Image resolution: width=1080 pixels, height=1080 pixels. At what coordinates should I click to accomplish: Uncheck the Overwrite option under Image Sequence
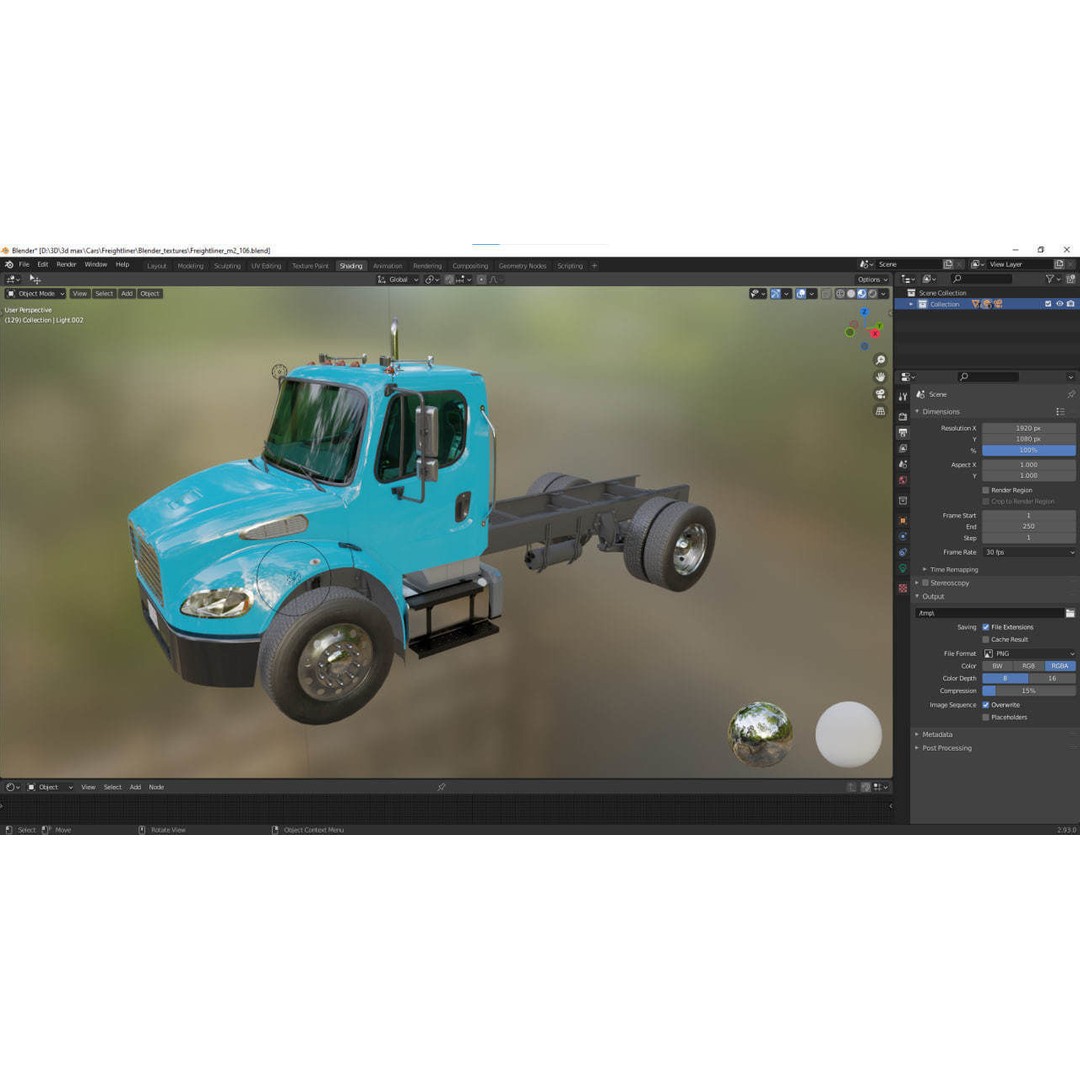986,704
